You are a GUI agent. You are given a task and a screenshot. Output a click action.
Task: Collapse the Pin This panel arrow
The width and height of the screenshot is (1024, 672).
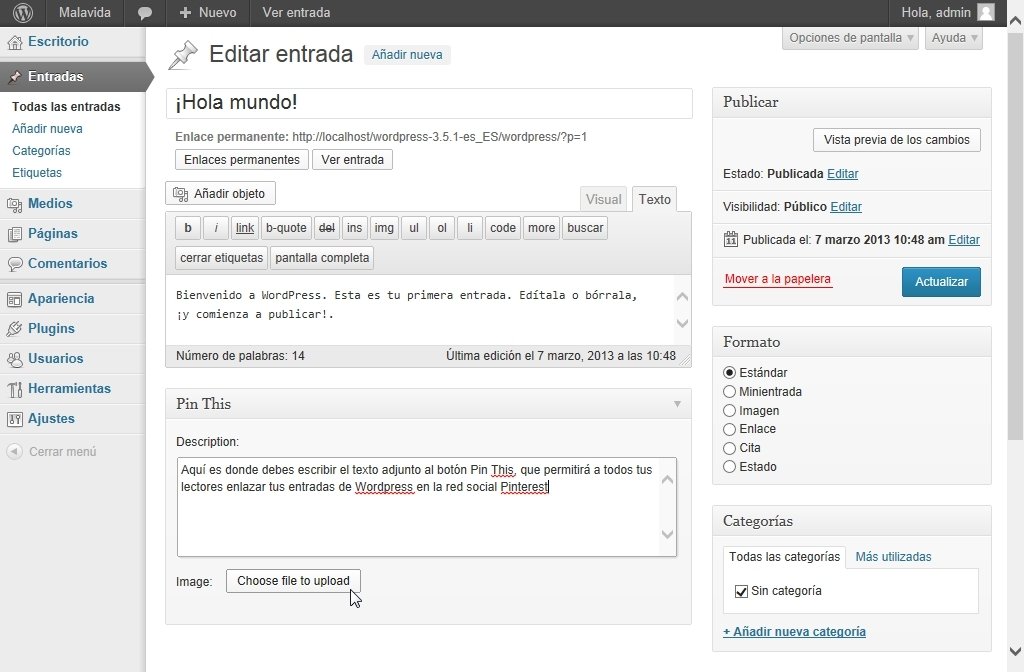click(677, 404)
